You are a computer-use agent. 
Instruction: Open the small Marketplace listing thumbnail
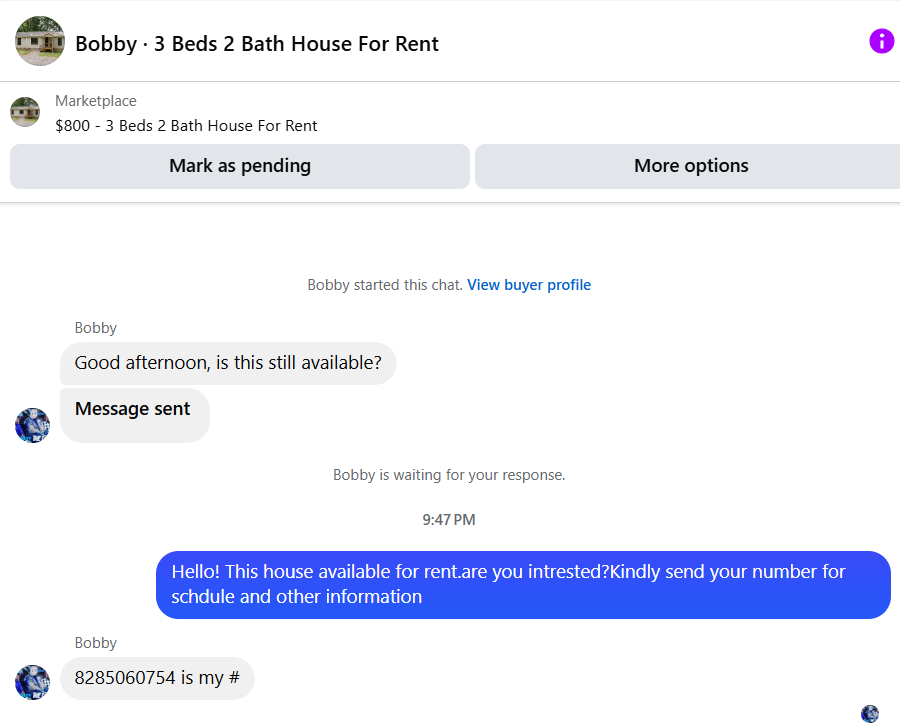pyautogui.click(x=25, y=112)
